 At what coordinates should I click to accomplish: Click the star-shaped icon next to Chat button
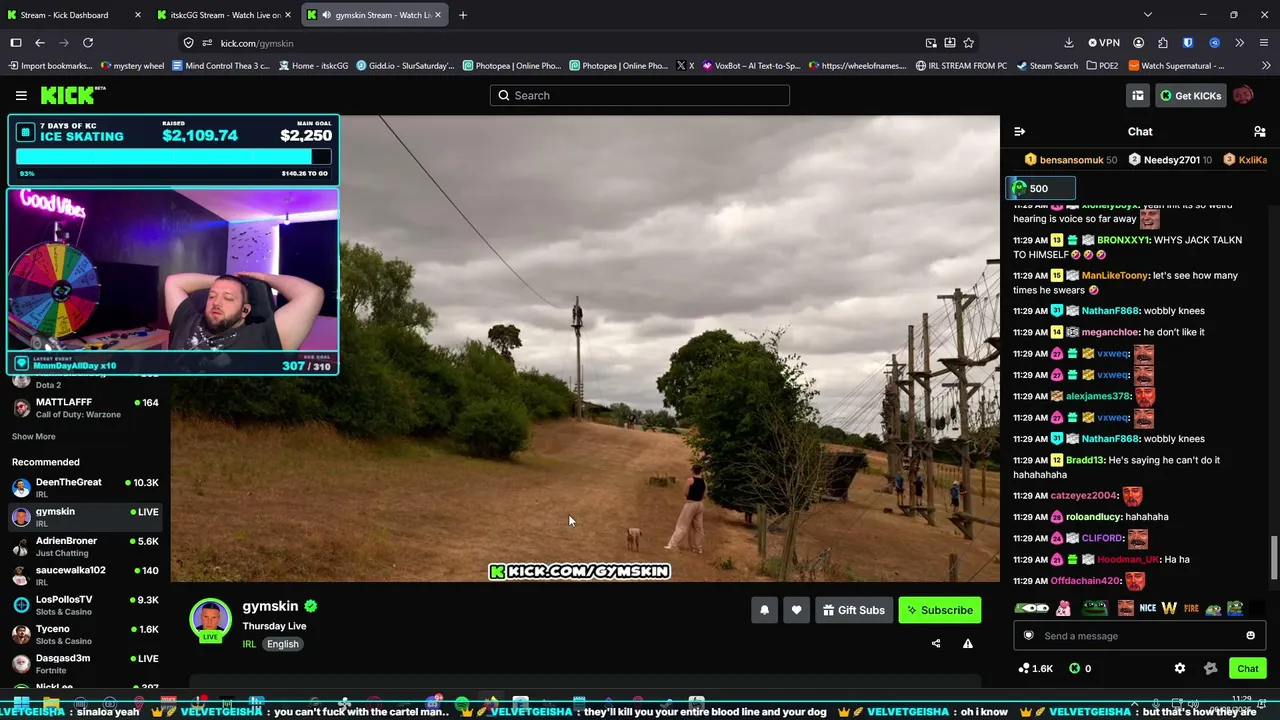tap(1211, 668)
